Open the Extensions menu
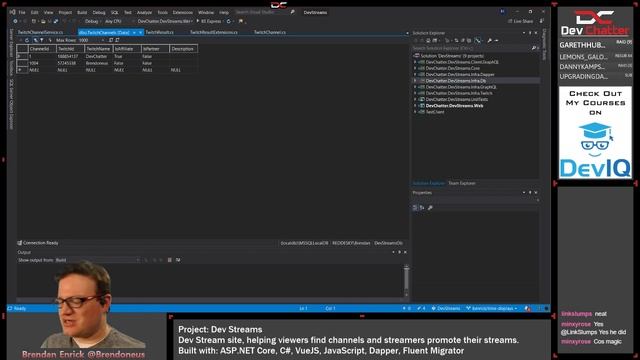 coord(182,13)
